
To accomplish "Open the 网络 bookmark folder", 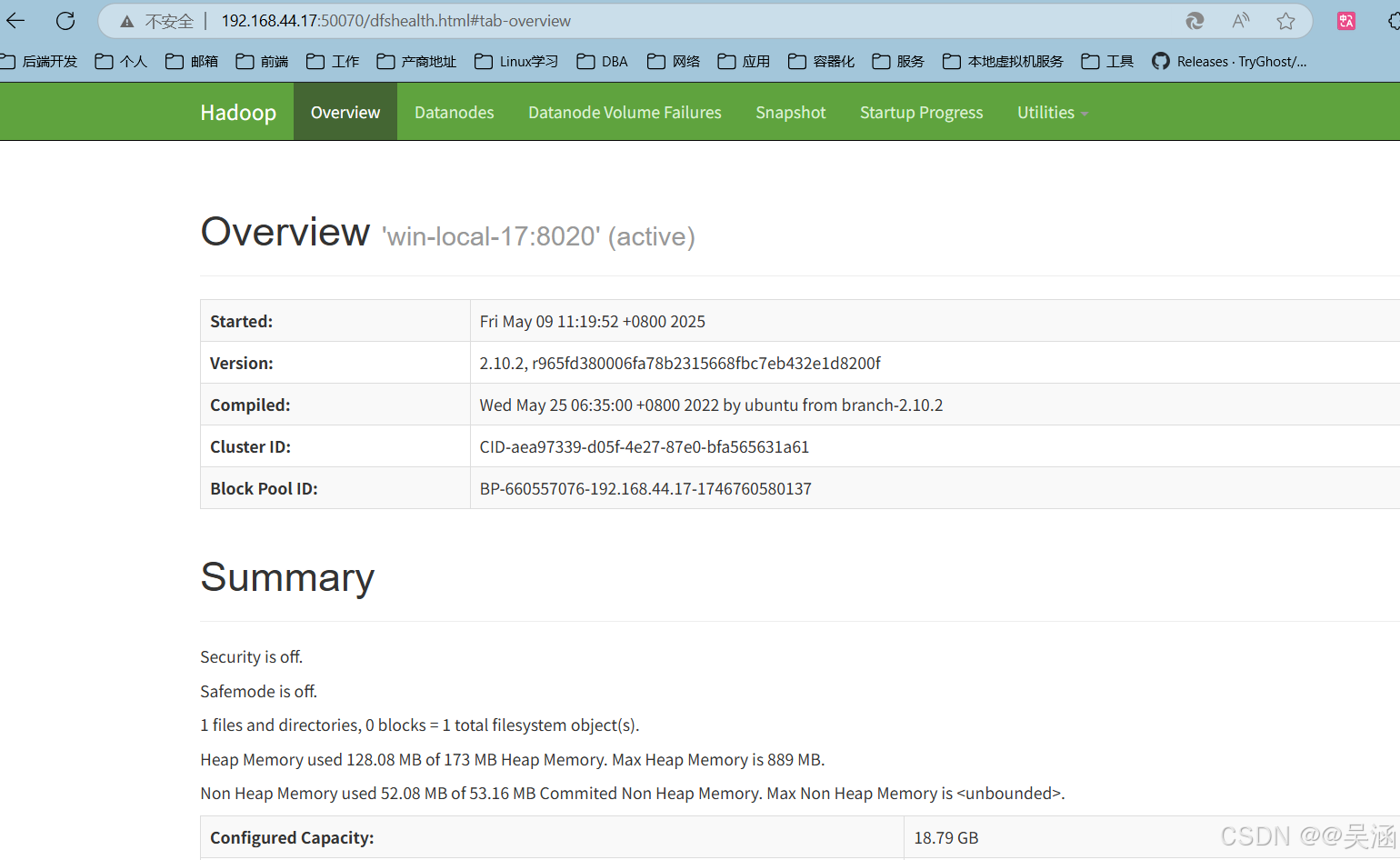I will pos(674,61).
